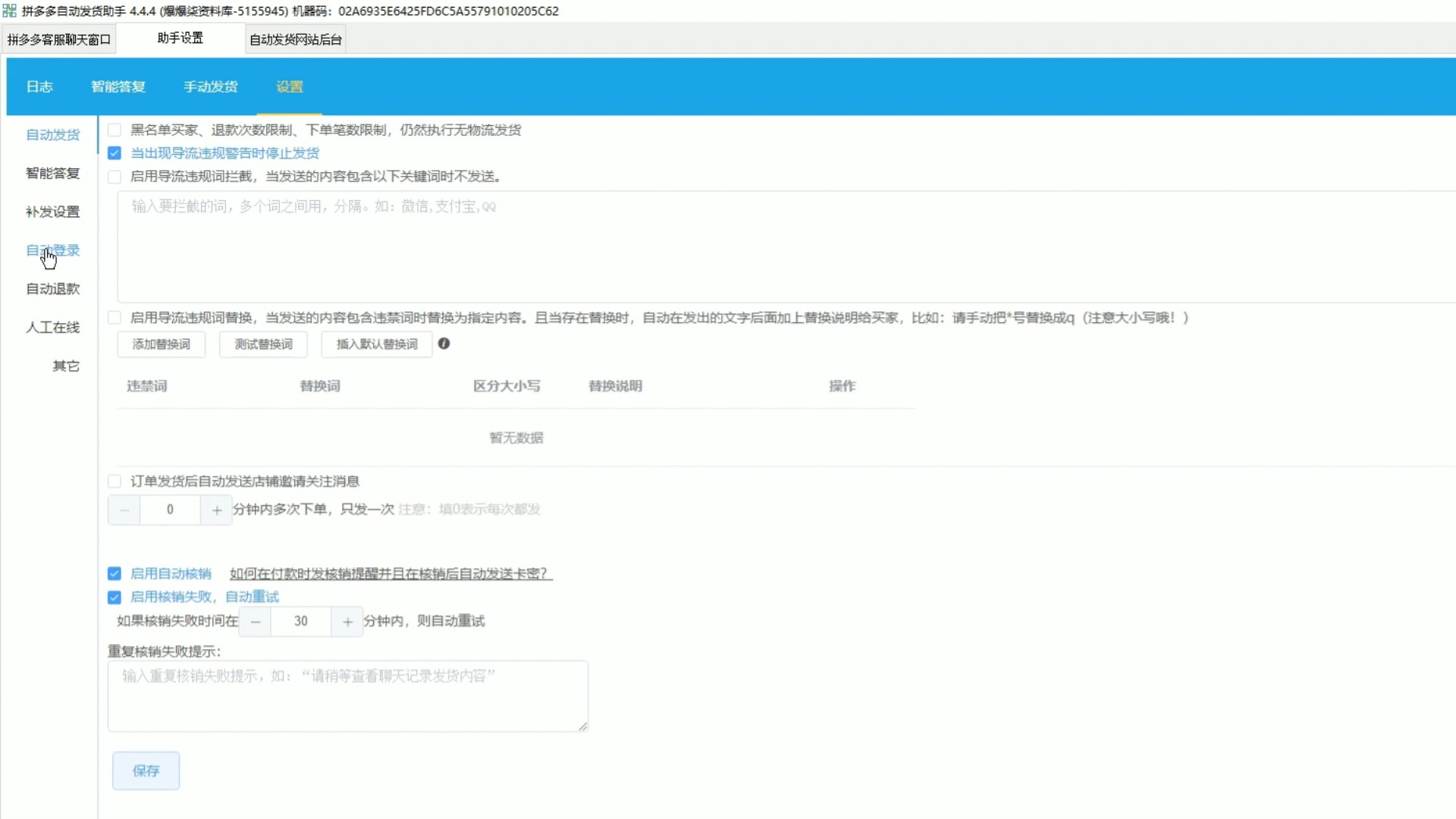Open 自动登录 in the sidebar
Viewport: 1456px width, 819px height.
coord(53,250)
